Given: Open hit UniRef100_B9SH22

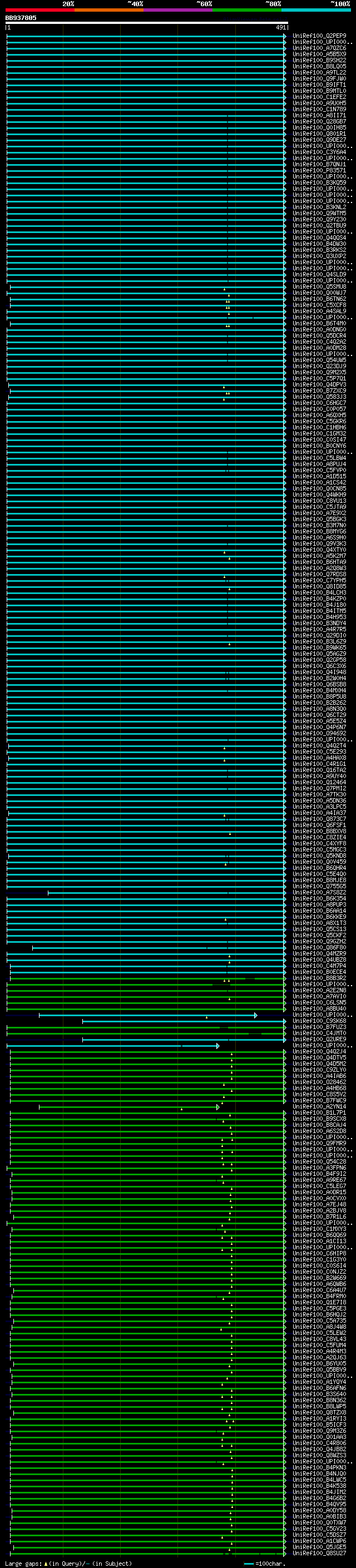Looking at the screenshot, I should (319, 60).
